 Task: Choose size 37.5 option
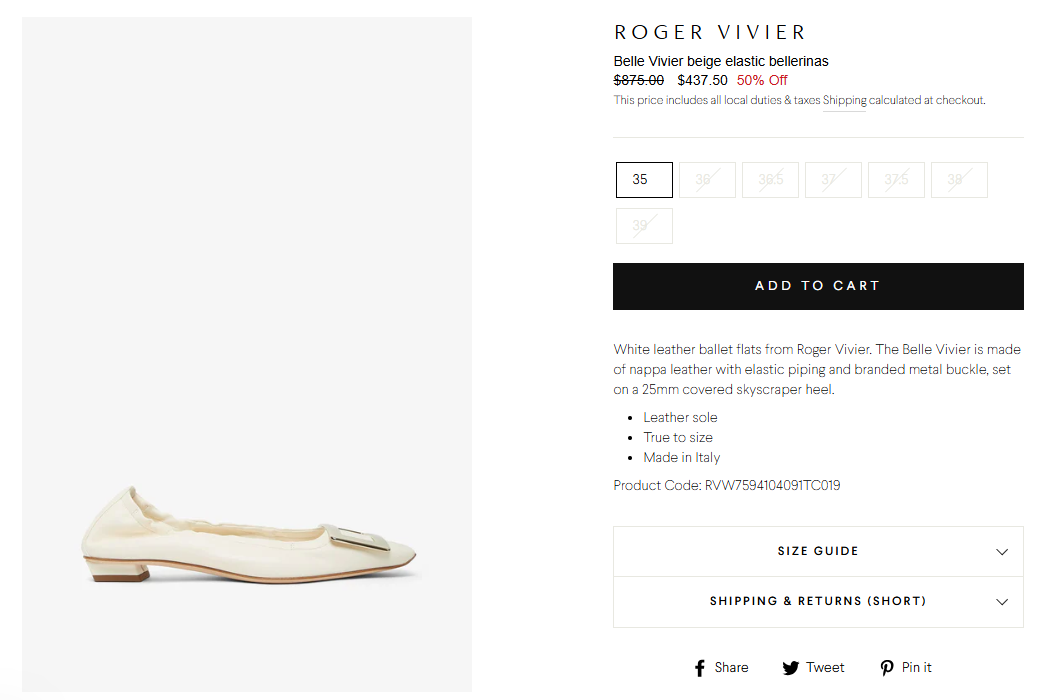896,180
